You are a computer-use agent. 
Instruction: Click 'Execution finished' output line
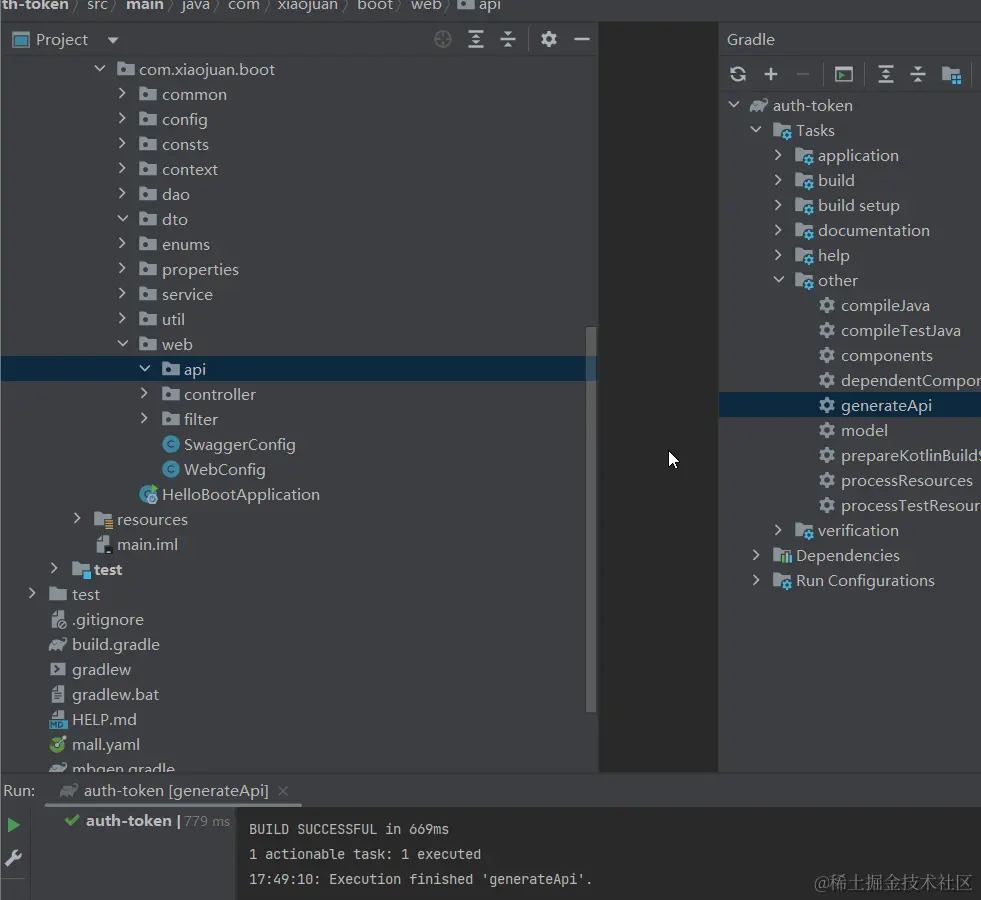tap(420, 879)
